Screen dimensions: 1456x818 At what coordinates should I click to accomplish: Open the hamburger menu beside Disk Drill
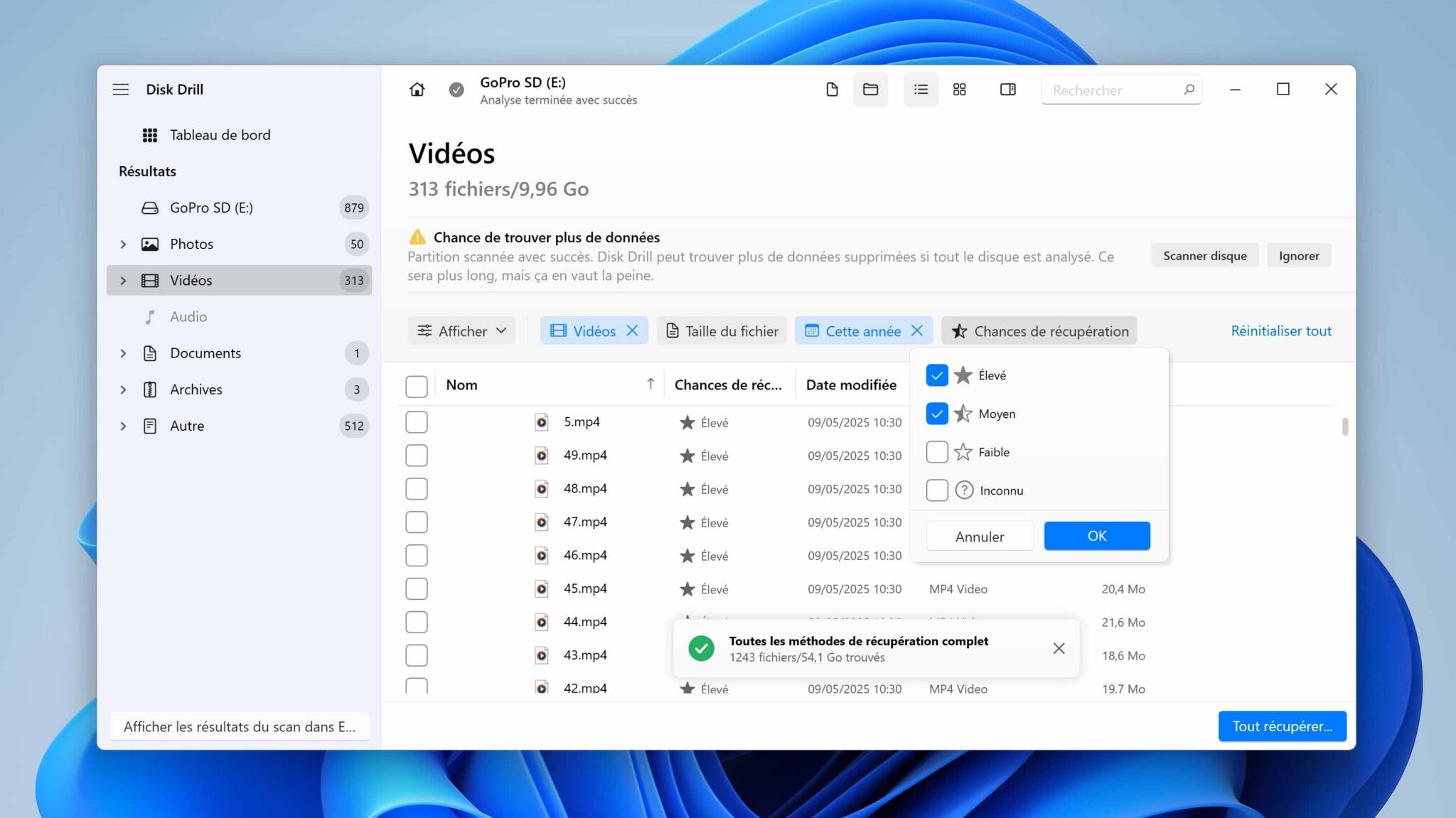coord(121,90)
